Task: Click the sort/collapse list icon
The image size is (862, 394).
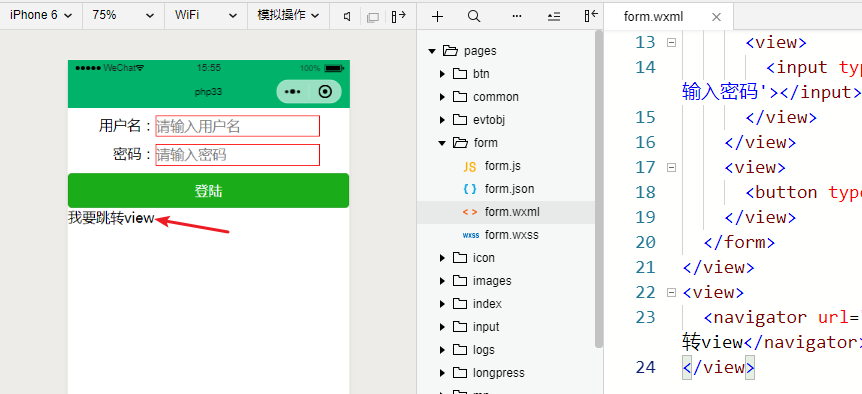Action: [554, 16]
